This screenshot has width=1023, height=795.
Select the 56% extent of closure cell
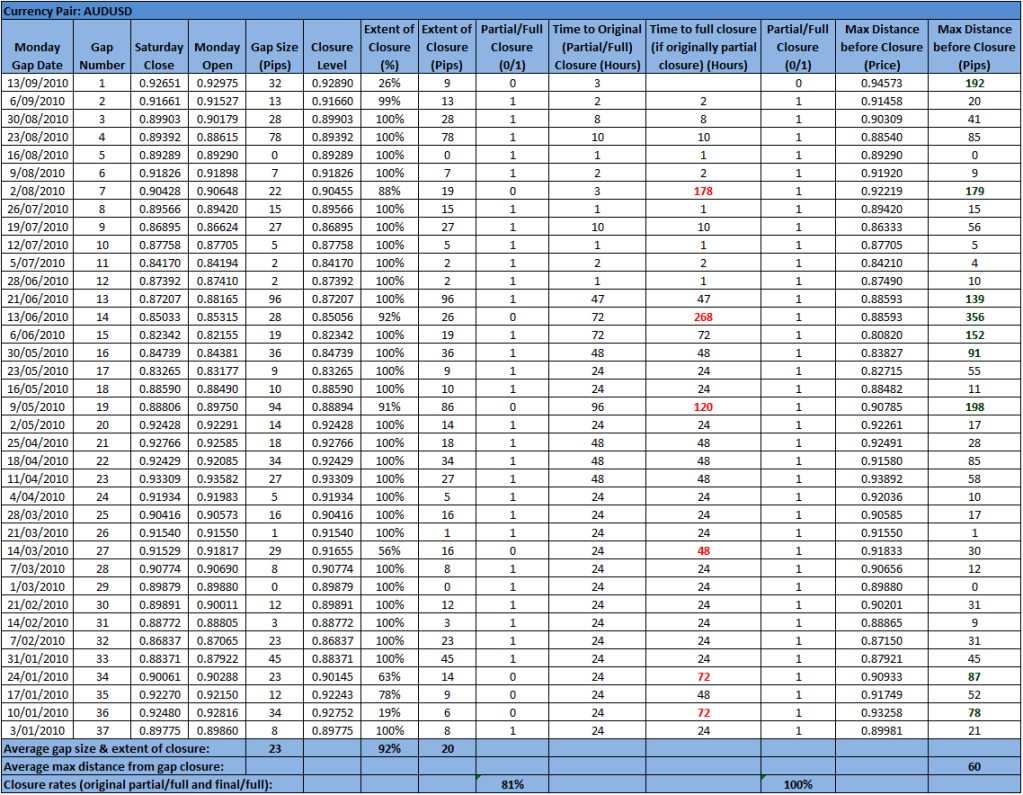coord(389,551)
